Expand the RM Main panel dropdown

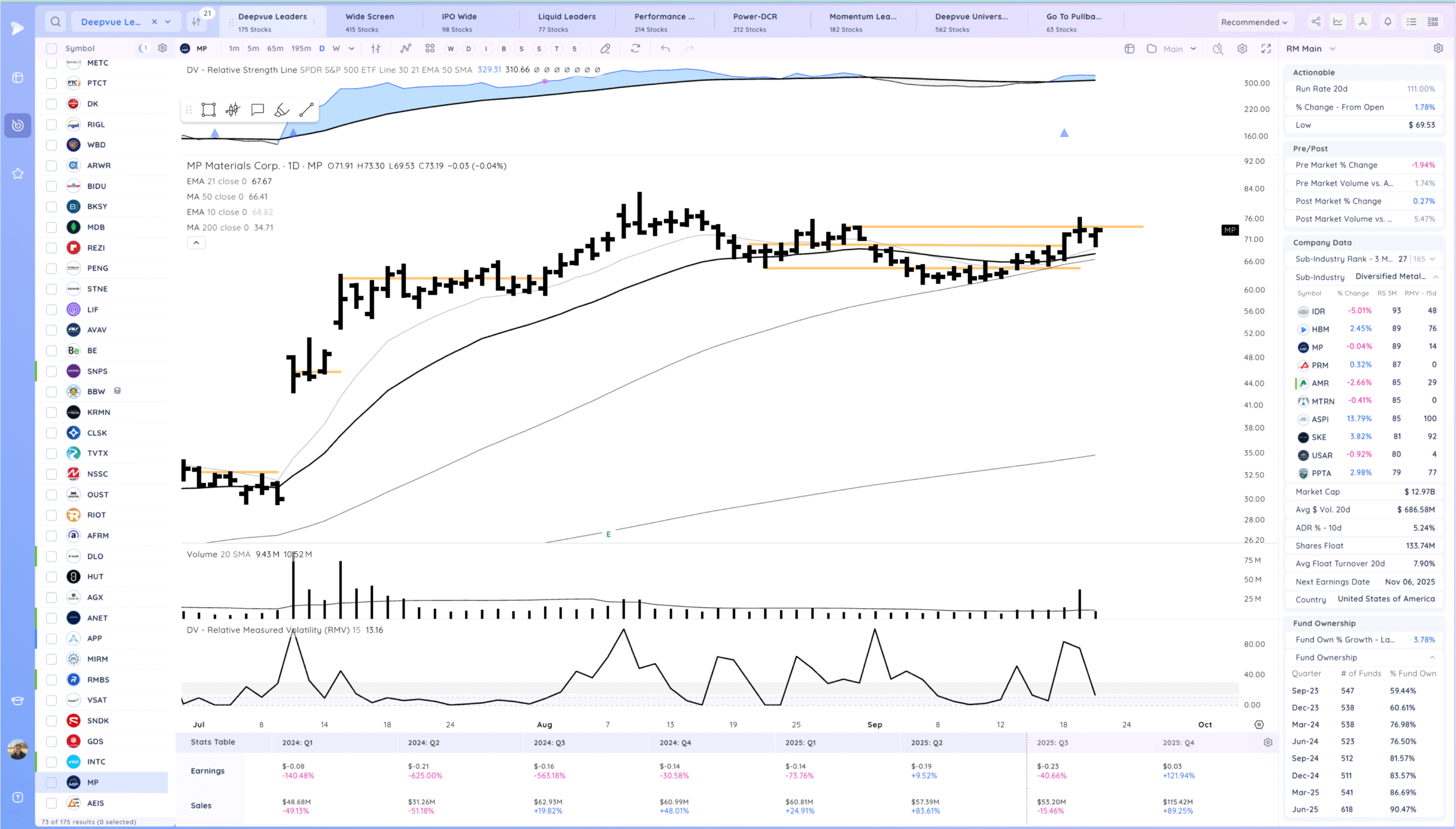click(1333, 49)
